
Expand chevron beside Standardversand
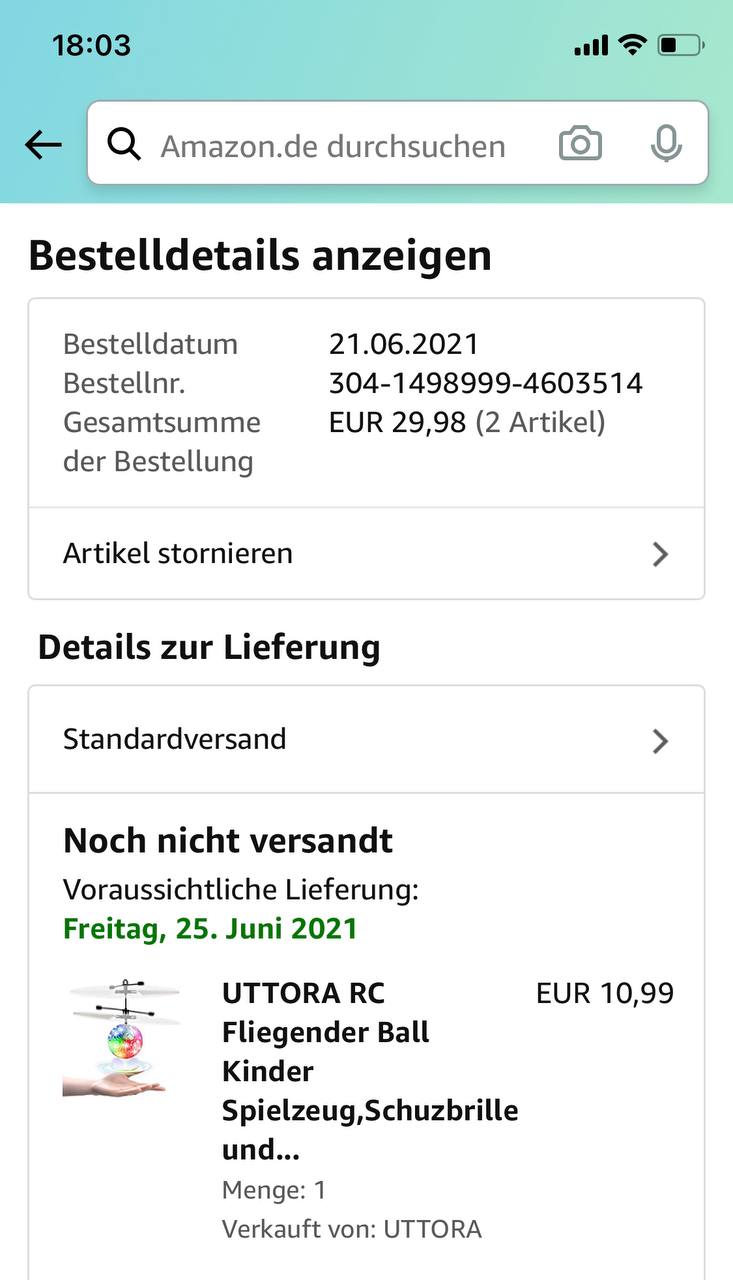coord(660,741)
